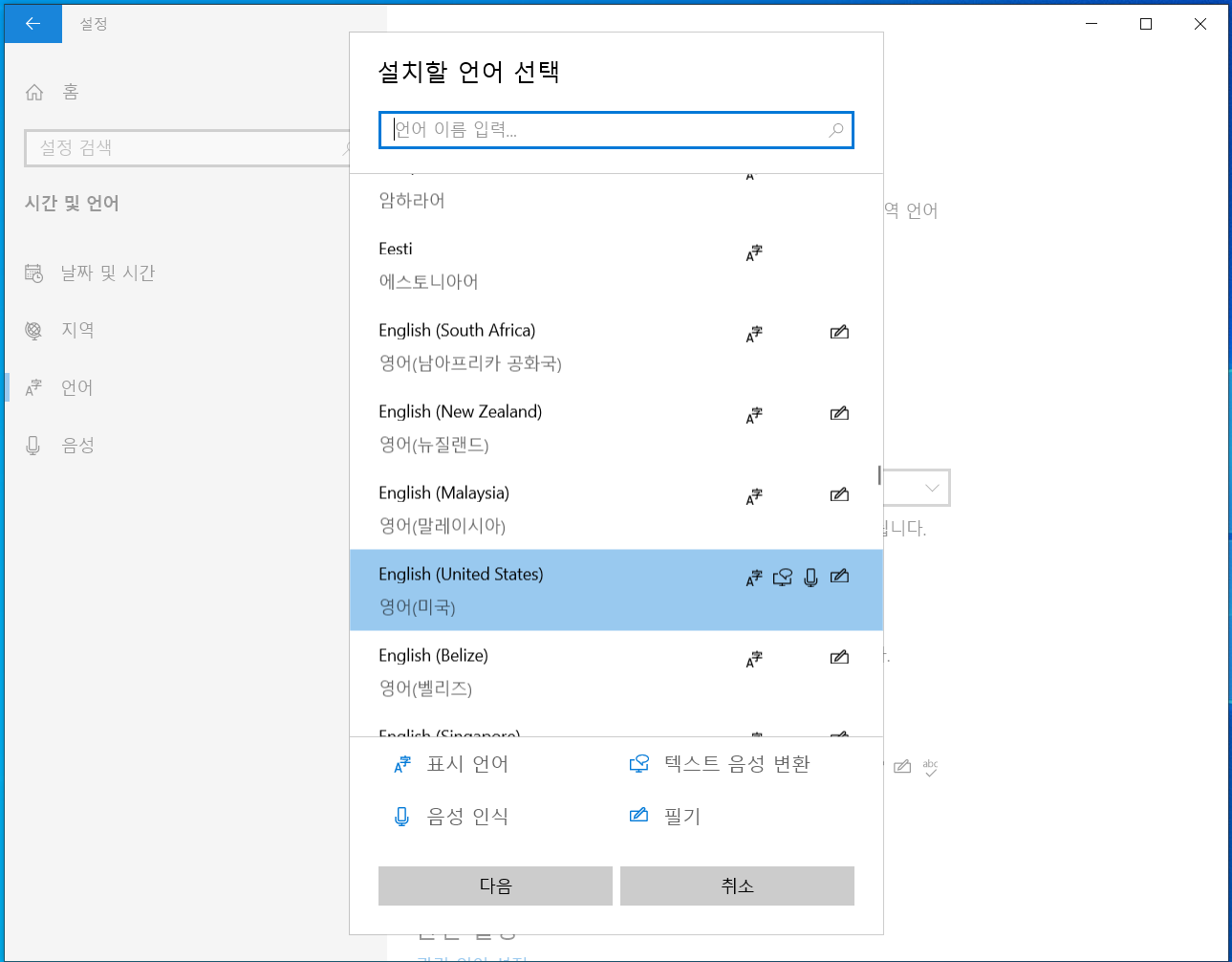Screen dimensions: 1232x962
Task: Click the 필기 legend icon
Action: [639, 816]
